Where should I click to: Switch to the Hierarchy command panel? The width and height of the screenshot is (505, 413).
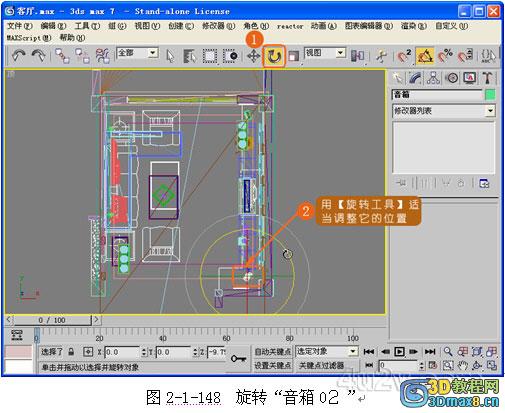pos(433,78)
